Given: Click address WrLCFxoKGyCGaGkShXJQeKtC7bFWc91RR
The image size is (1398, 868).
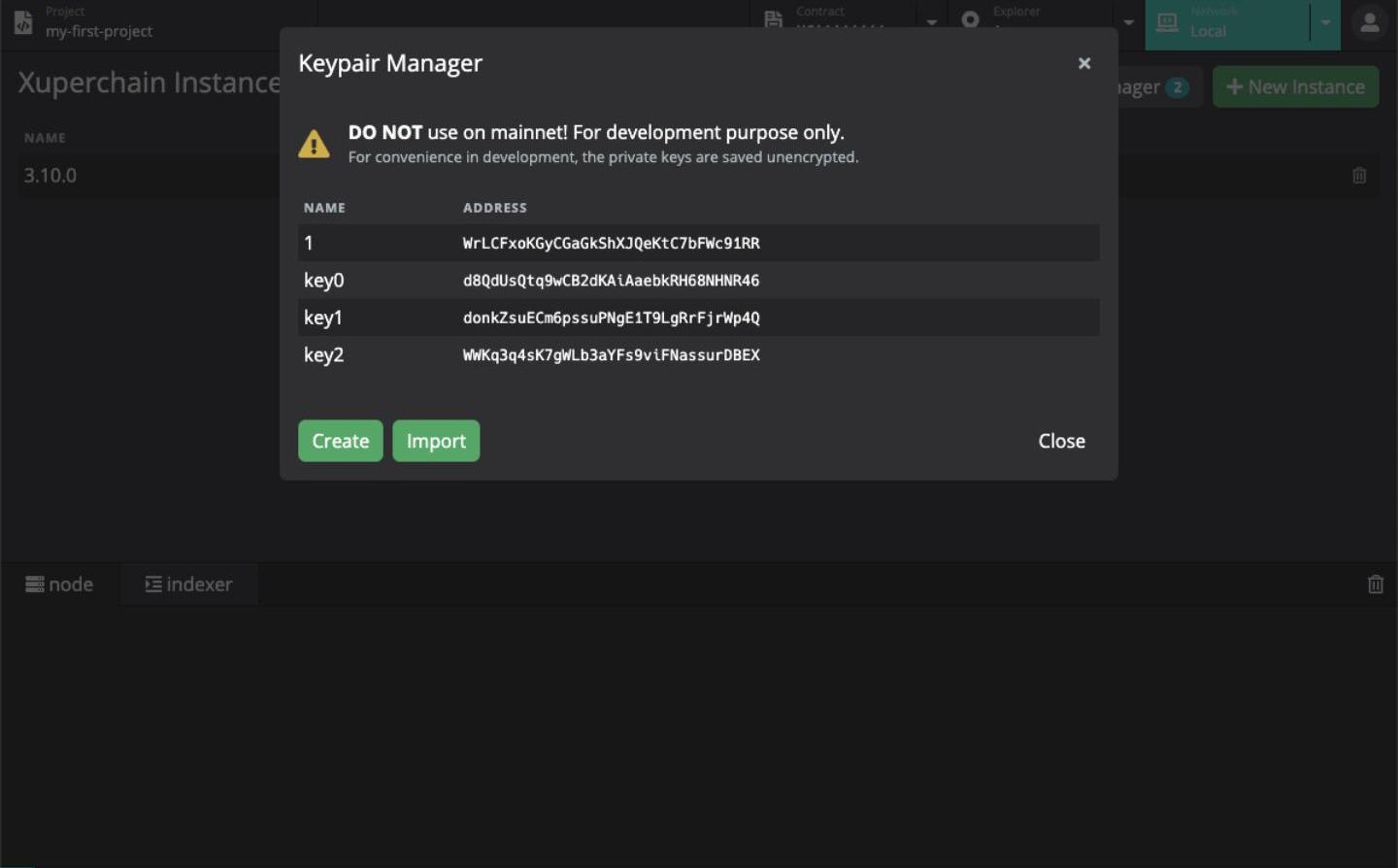Looking at the screenshot, I should click(x=612, y=243).
